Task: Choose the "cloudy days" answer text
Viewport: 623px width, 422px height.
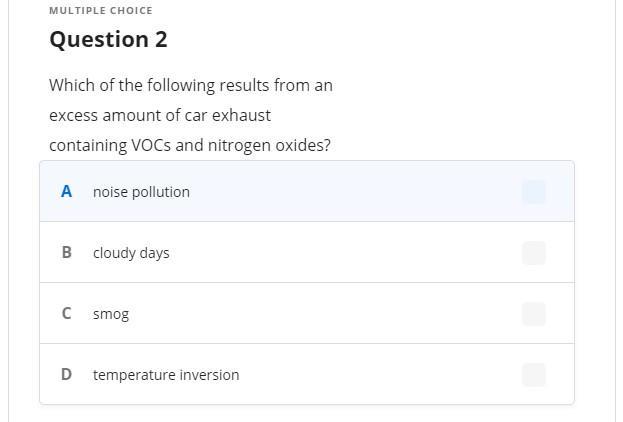Action: [x=131, y=253]
